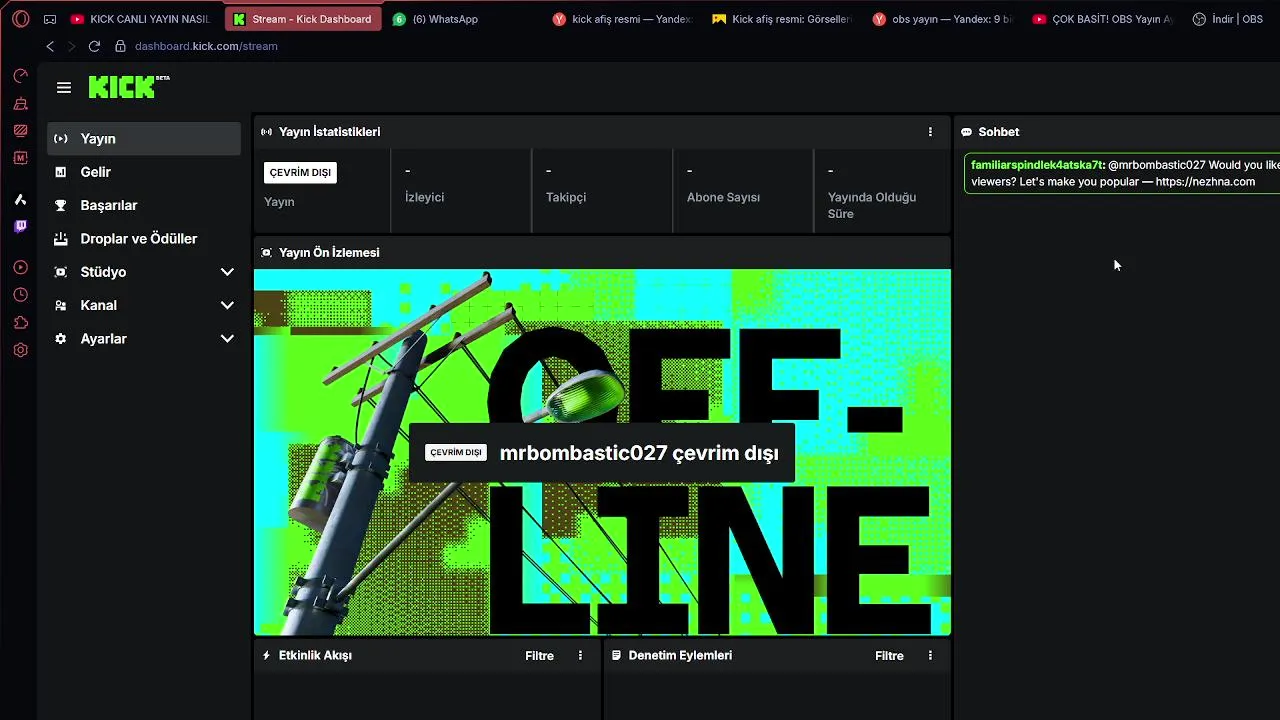1280x720 pixels.
Task: Go back to the previous page
Action: (50, 46)
